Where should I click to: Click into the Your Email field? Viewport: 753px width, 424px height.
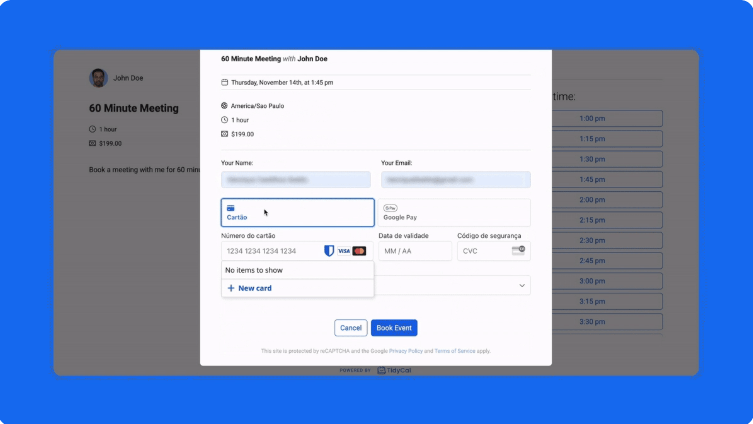pos(455,180)
